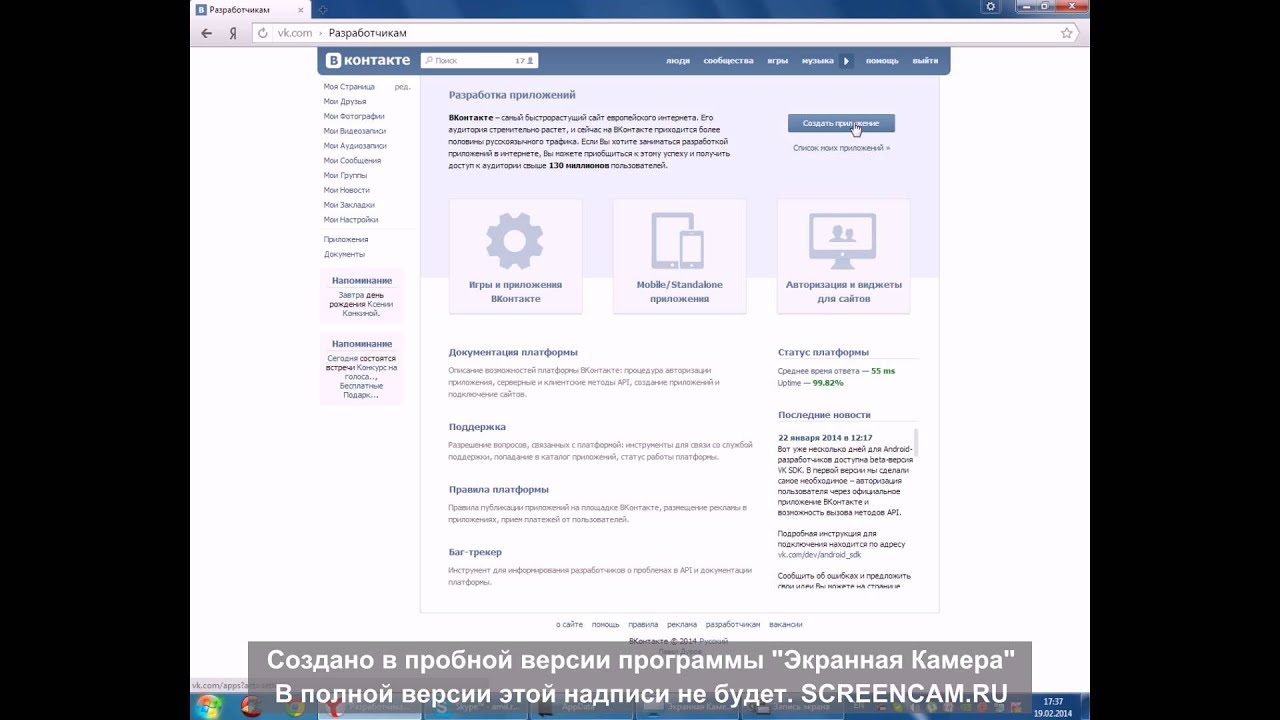1280x720 pixels.
Task: Open 'вакансии' footer link
Action: click(786, 624)
